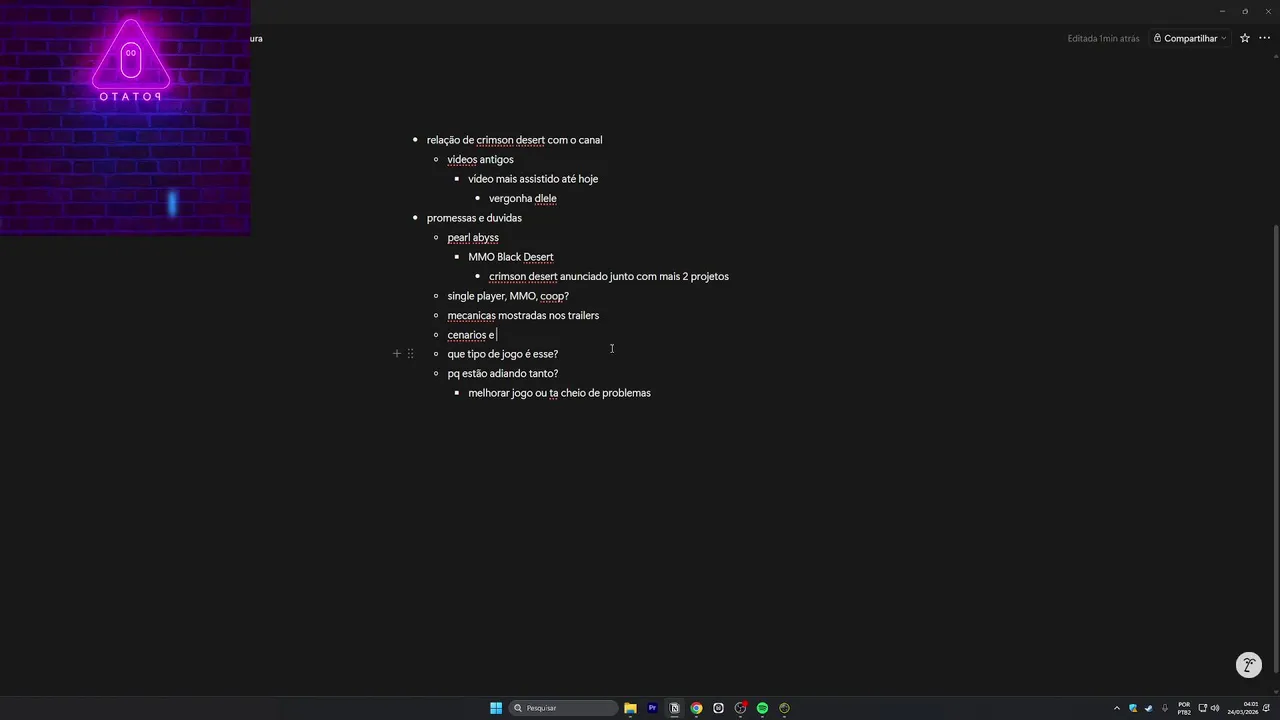Open Adobe Premiere Pro from taskbar
1280x720 pixels.
click(652, 708)
